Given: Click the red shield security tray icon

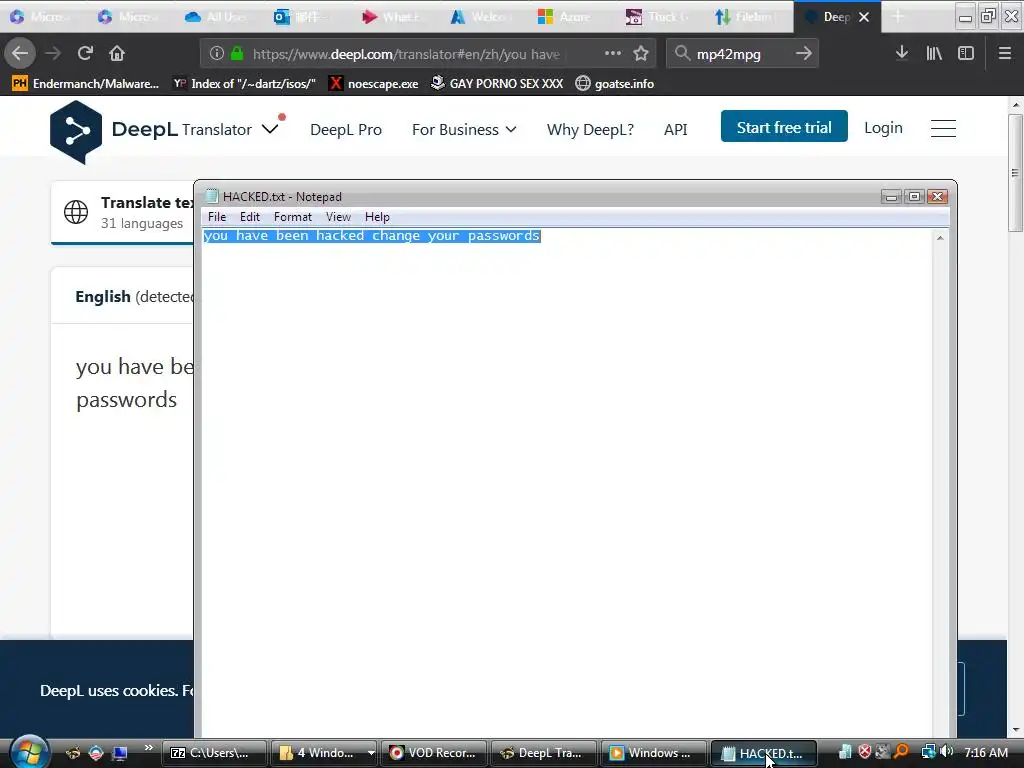Looking at the screenshot, I should tap(865, 752).
